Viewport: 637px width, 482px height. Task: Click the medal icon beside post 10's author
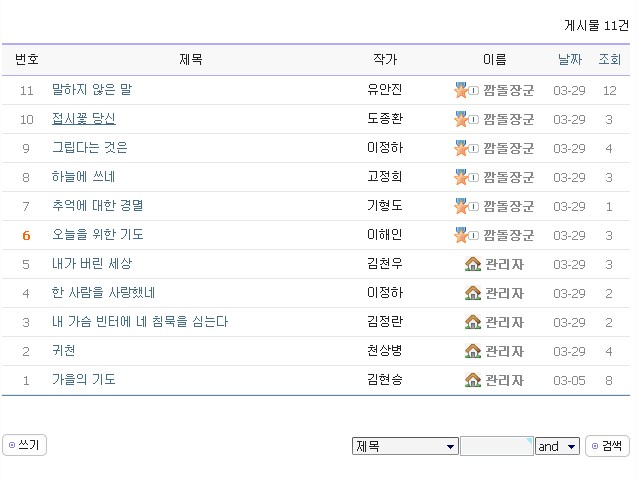(462, 119)
